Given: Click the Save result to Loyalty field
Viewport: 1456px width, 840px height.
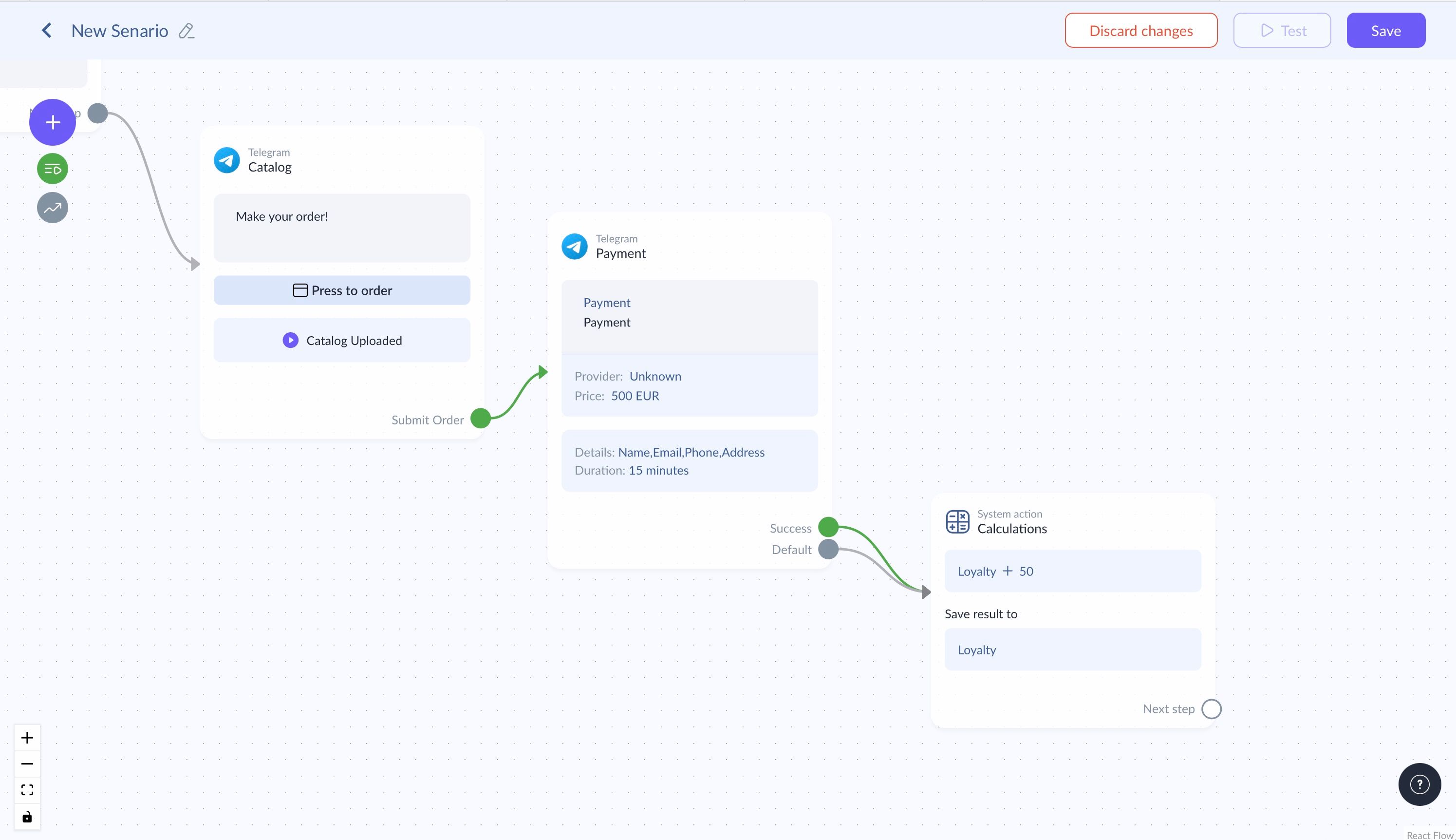Looking at the screenshot, I should coord(1072,649).
